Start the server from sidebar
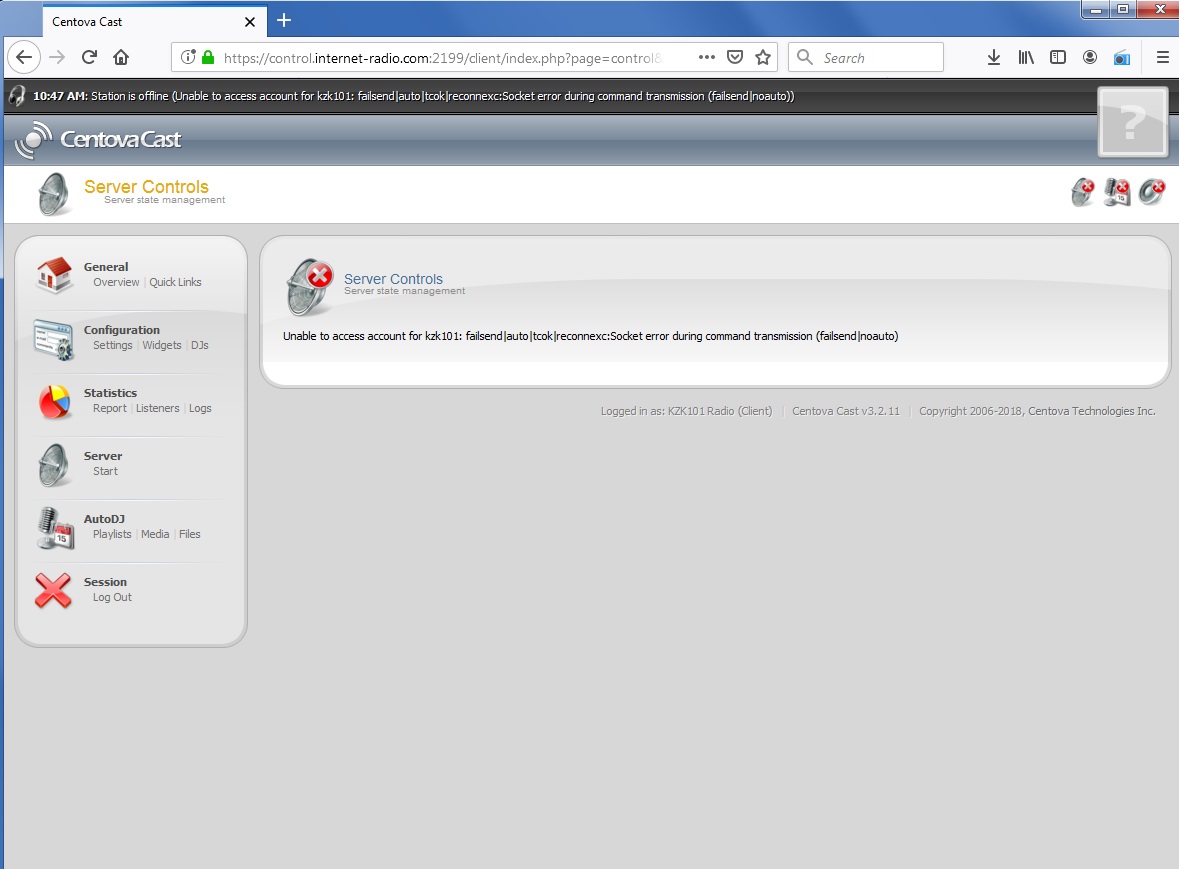This screenshot has width=1179, height=869. coord(105,471)
